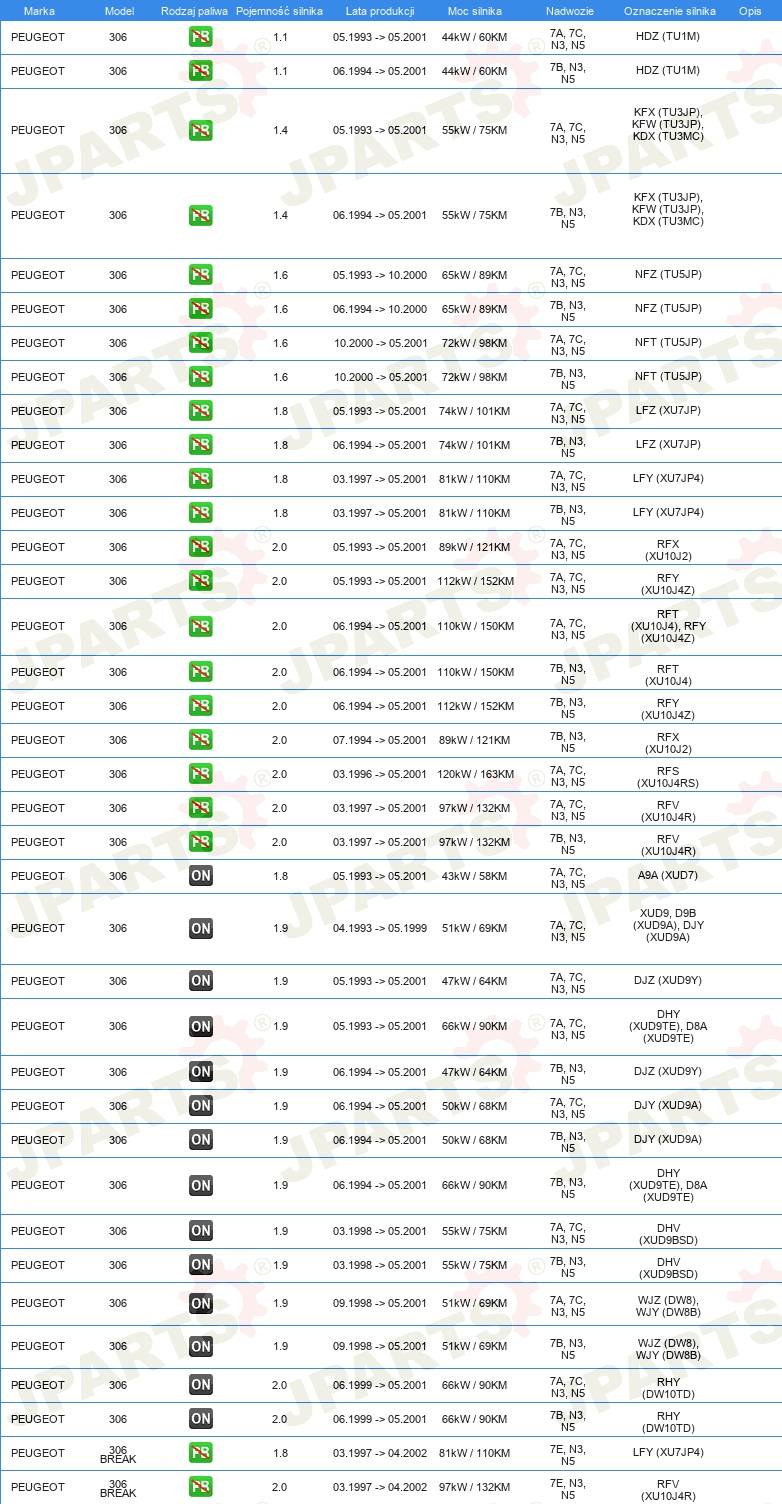Click the Pojemność silnika column header
The height and width of the screenshot is (1504, 782).
point(280,10)
